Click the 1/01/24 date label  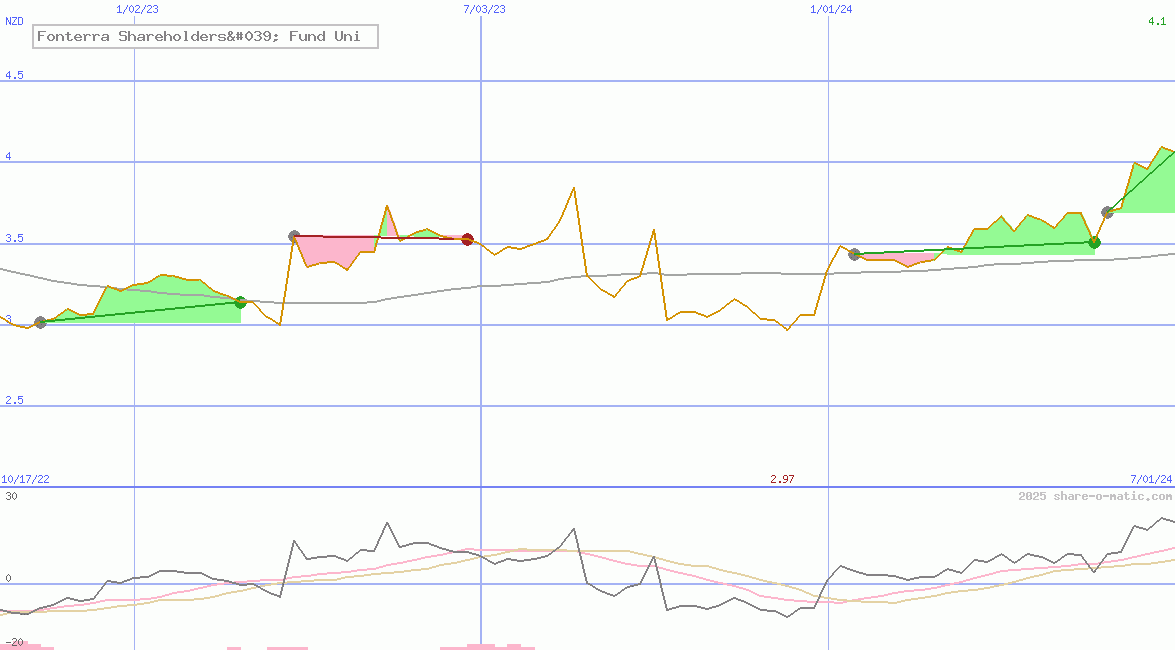[831, 9]
